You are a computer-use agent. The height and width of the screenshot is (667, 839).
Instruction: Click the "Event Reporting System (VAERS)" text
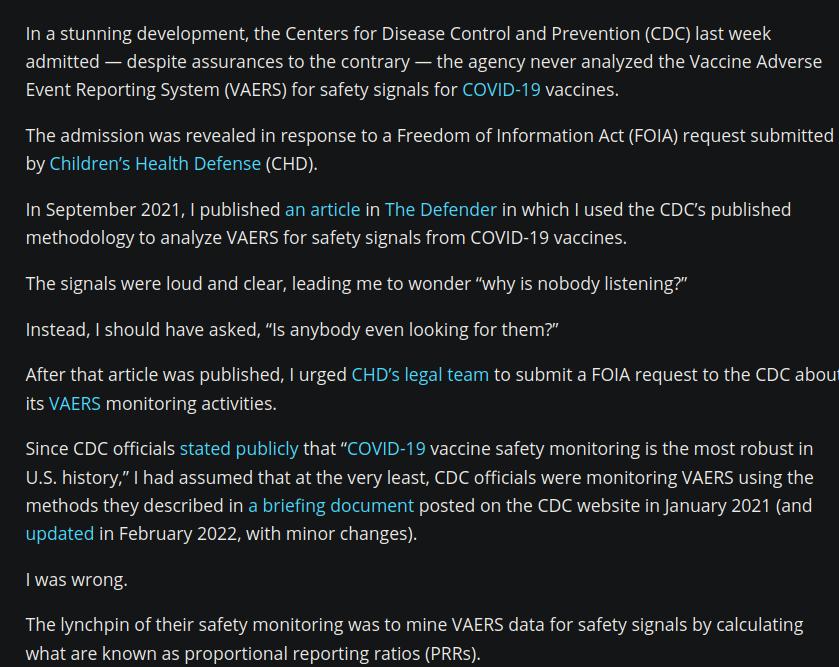(x=156, y=89)
